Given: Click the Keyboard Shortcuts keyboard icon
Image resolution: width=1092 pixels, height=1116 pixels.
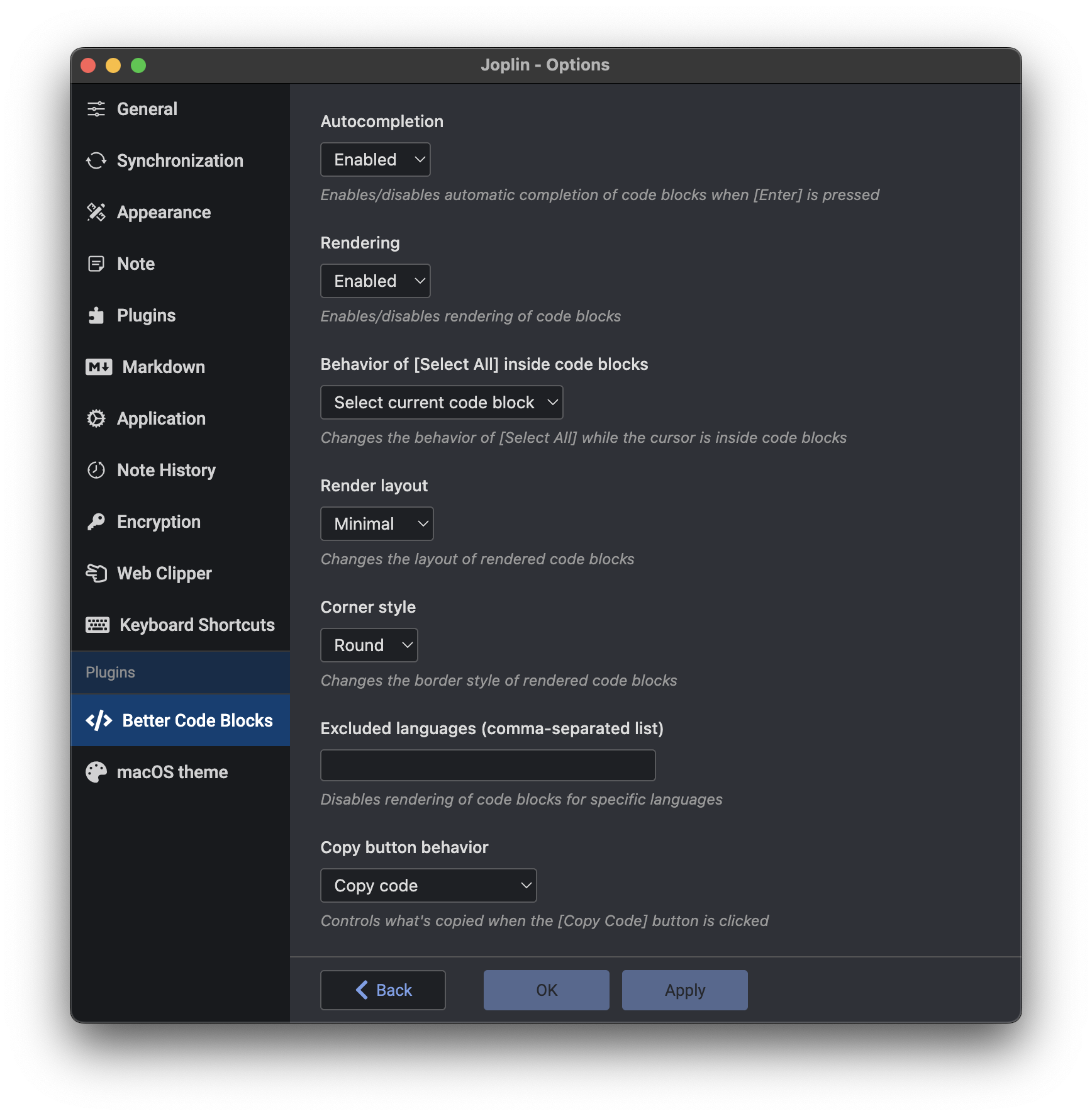Looking at the screenshot, I should click(x=97, y=625).
